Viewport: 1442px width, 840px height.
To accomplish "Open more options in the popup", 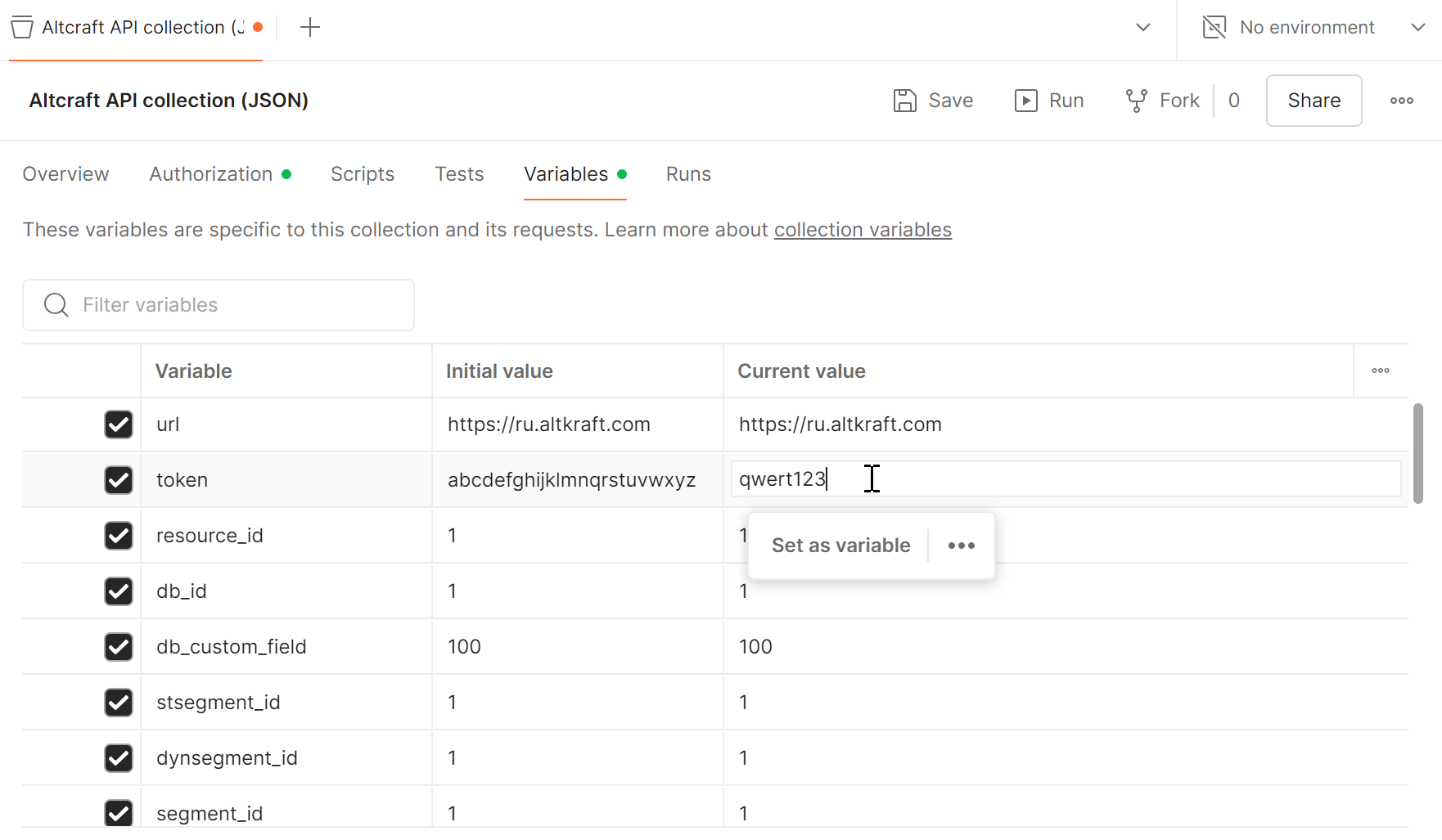I will point(962,546).
